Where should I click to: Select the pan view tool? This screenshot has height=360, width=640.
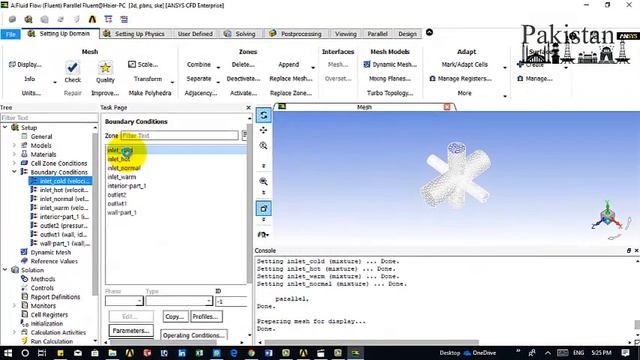click(x=263, y=130)
